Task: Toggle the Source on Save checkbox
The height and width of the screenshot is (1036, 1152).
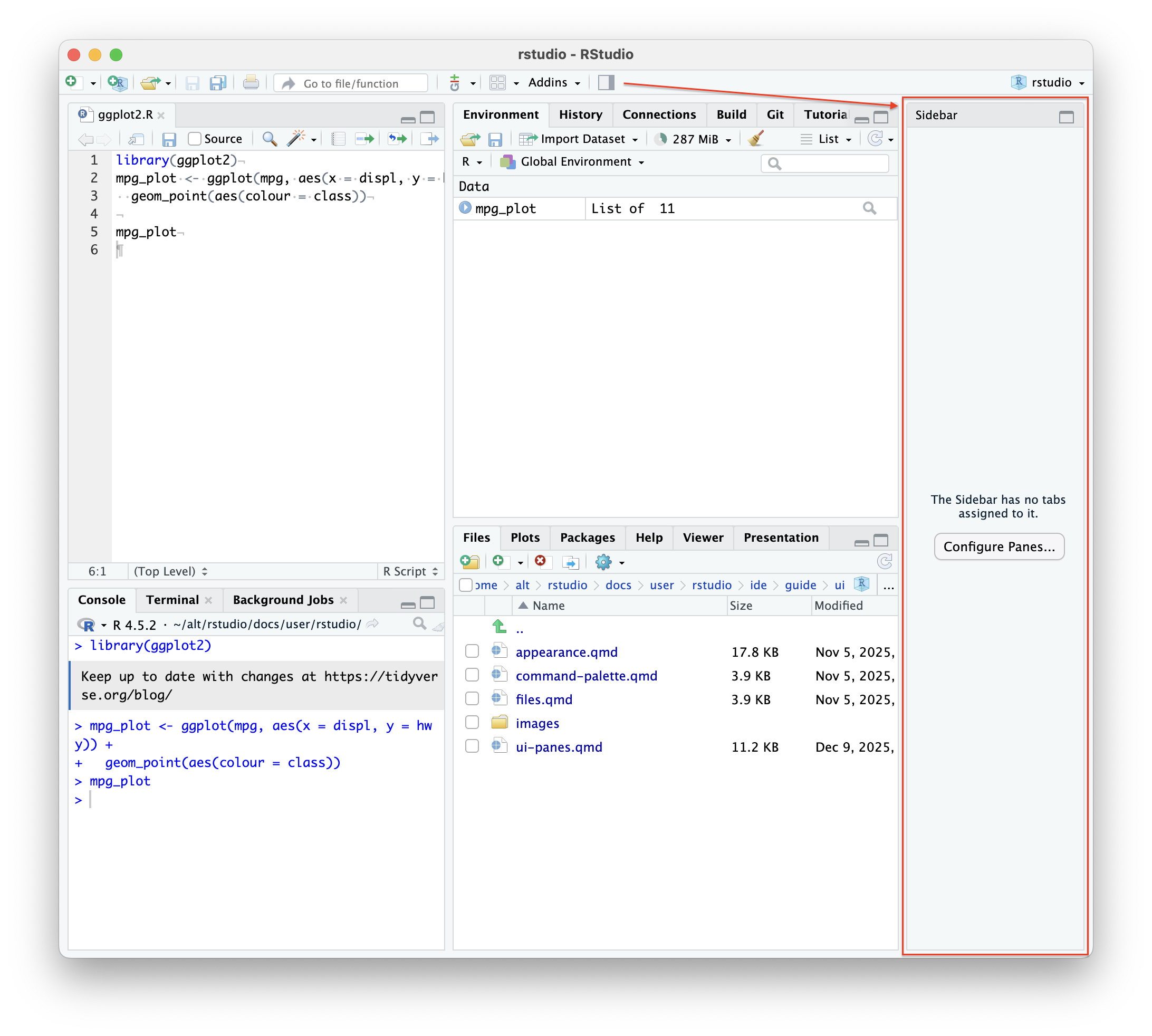Action: (x=195, y=138)
